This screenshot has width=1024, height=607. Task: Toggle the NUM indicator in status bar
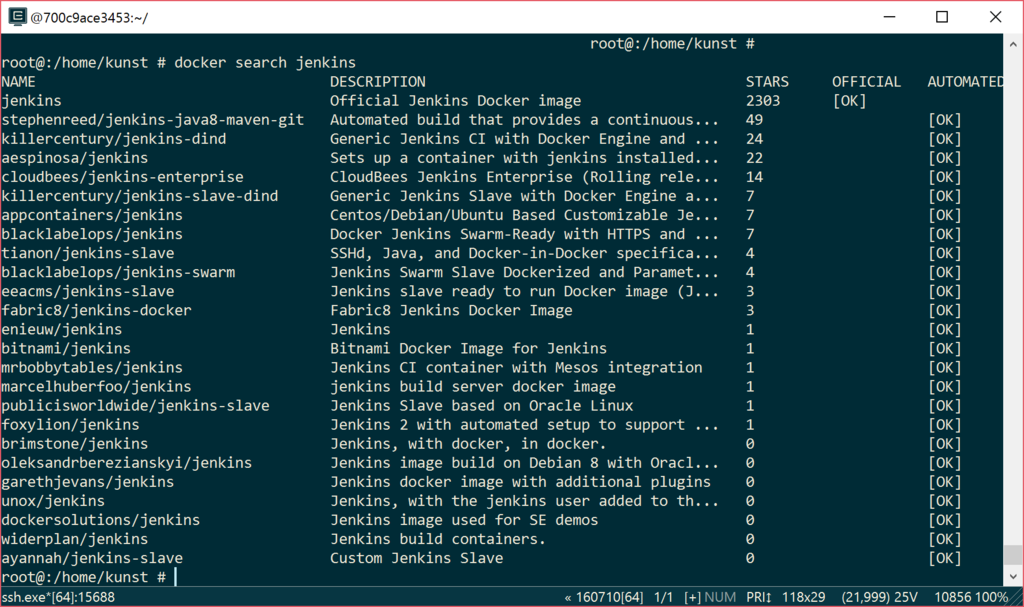[720, 597]
